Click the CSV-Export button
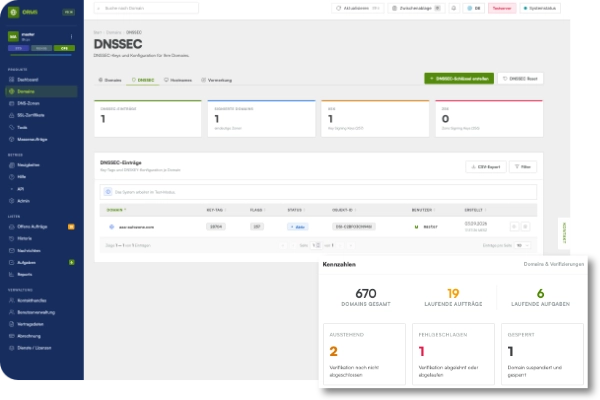 click(x=486, y=167)
